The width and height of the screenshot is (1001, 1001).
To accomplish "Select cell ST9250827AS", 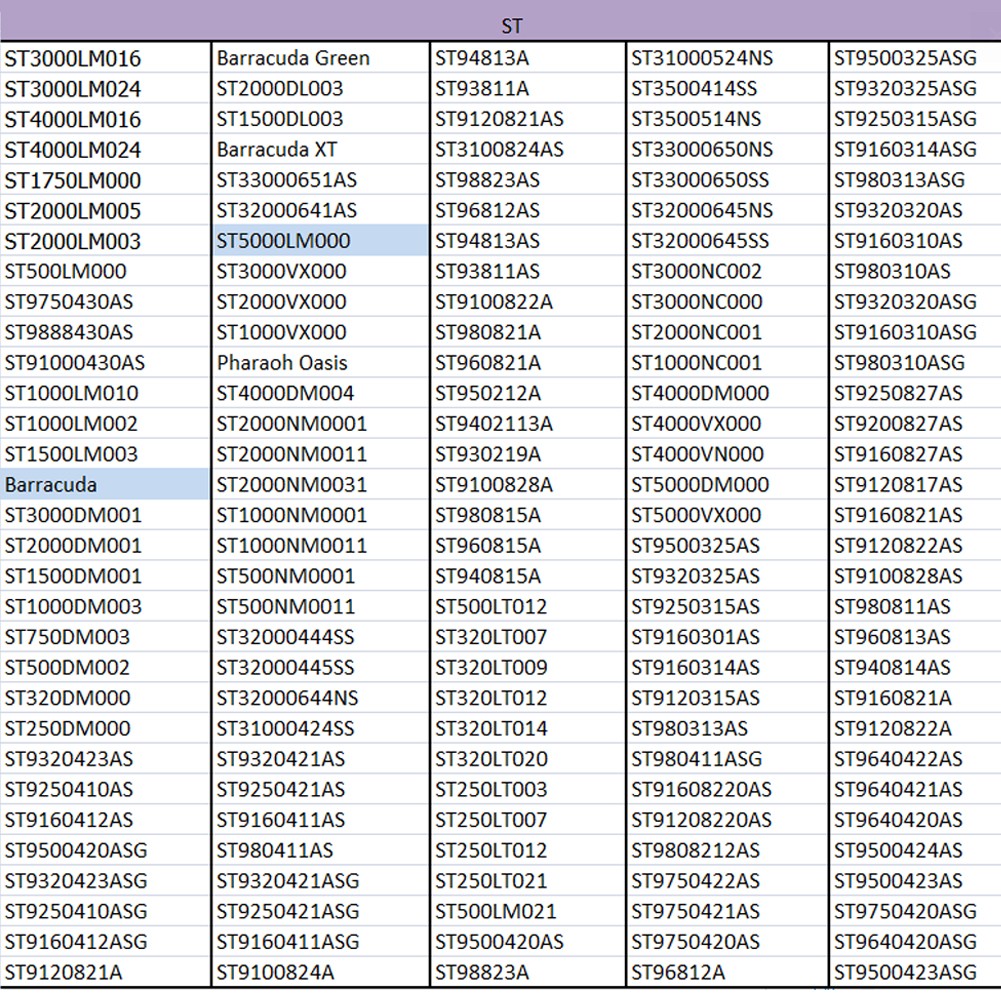I will coord(915,393).
